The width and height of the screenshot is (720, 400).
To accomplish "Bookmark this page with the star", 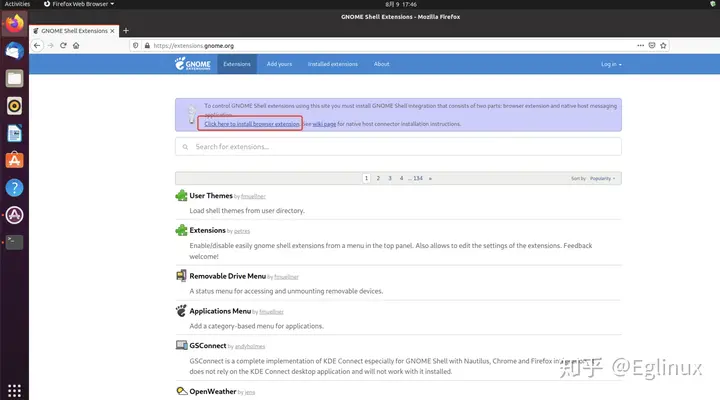I will [663, 45].
